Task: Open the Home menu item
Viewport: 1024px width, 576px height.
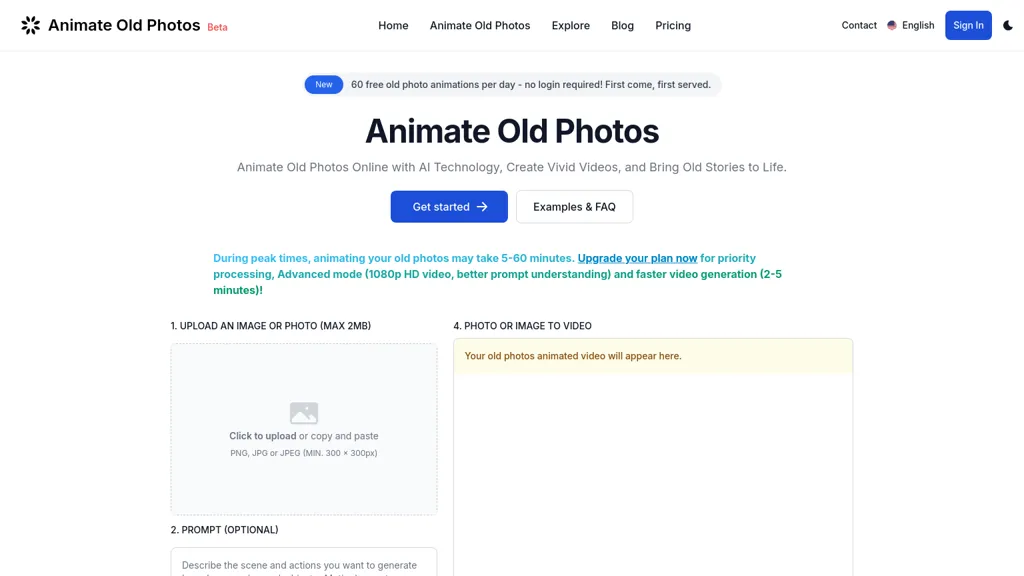Action: click(393, 25)
